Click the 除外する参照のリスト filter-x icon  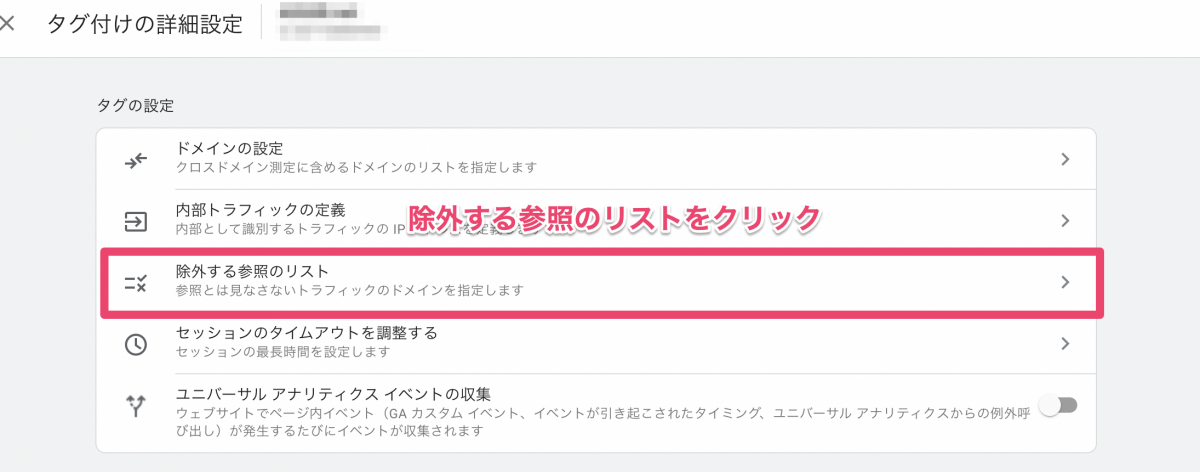coord(135,282)
